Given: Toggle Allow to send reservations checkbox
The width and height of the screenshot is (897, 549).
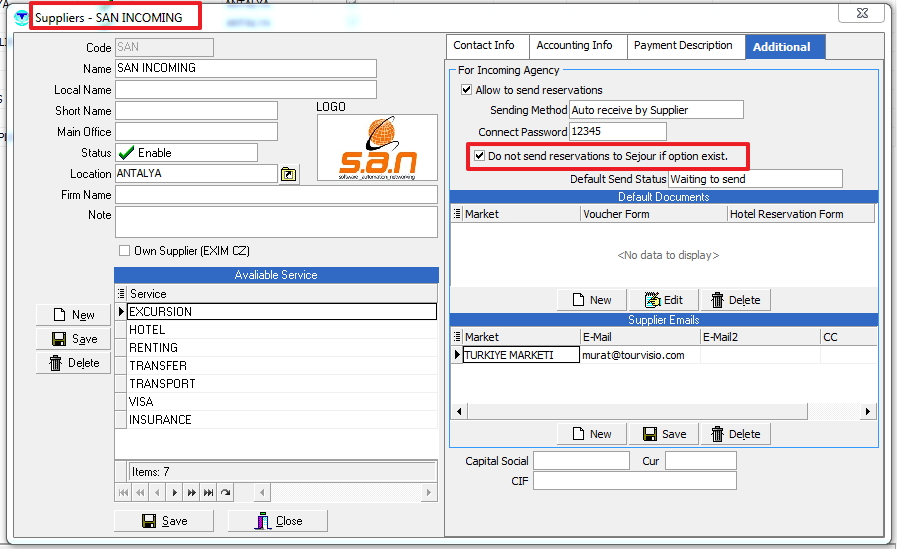Looking at the screenshot, I should (466, 90).
